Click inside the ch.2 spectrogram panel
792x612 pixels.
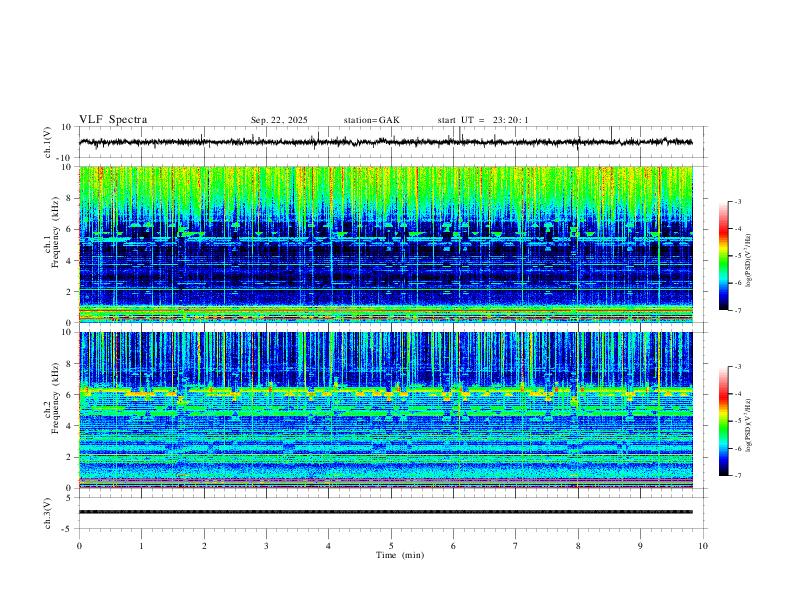click(386, 410)
